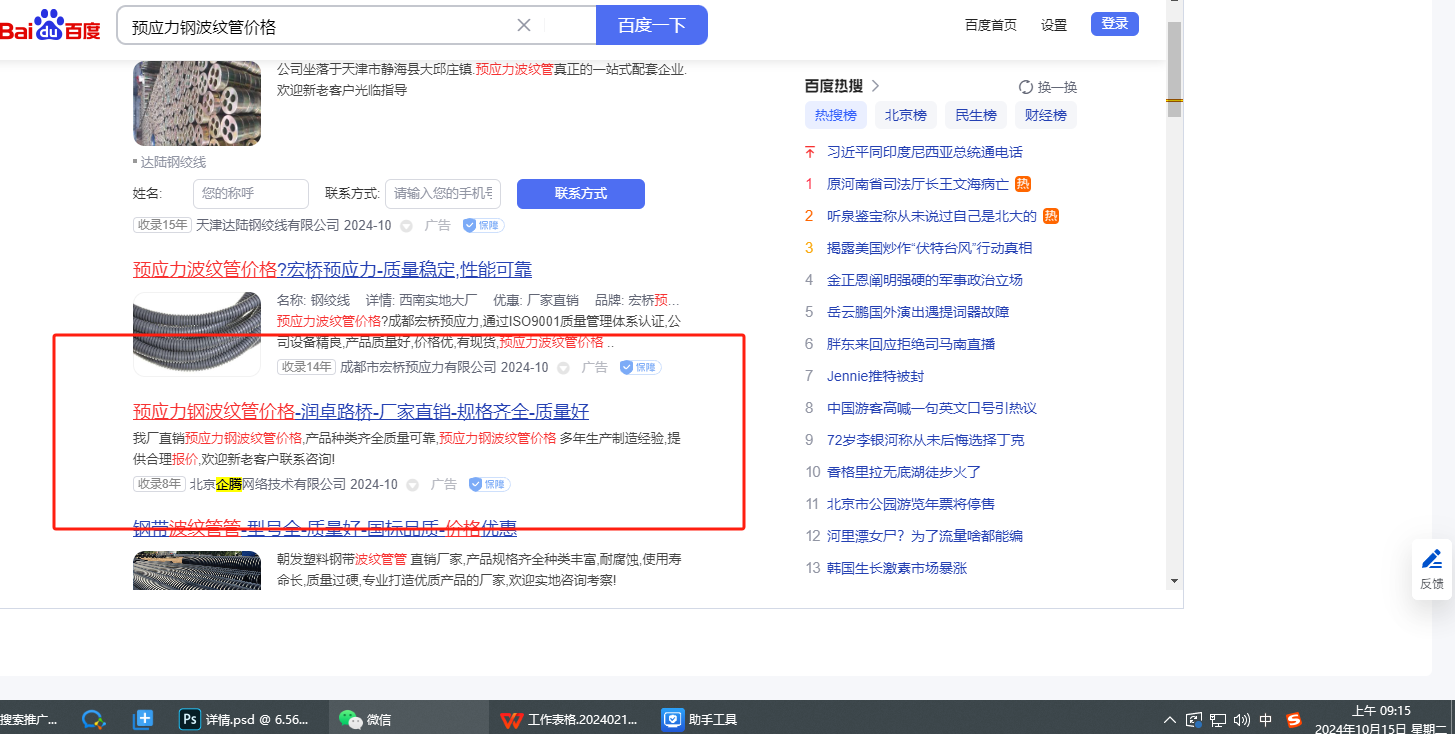Clear the search box with the X icon
Screen dimensions: 1455x734
pyautogui.click(x=524, y=25)
